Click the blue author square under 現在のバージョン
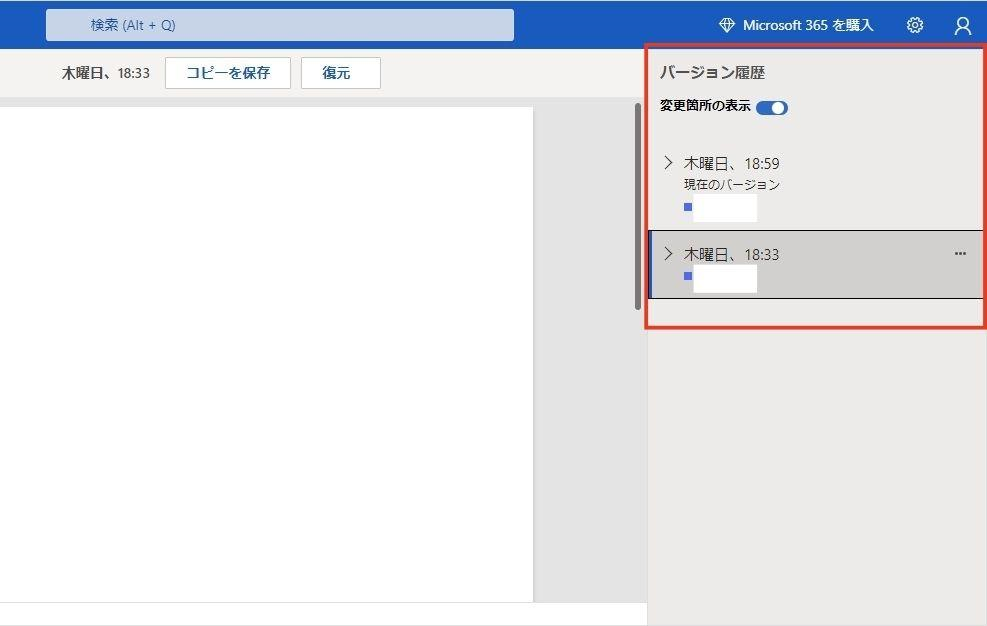Viewport: 987px width, 626px height. click(x=688, y=207)
